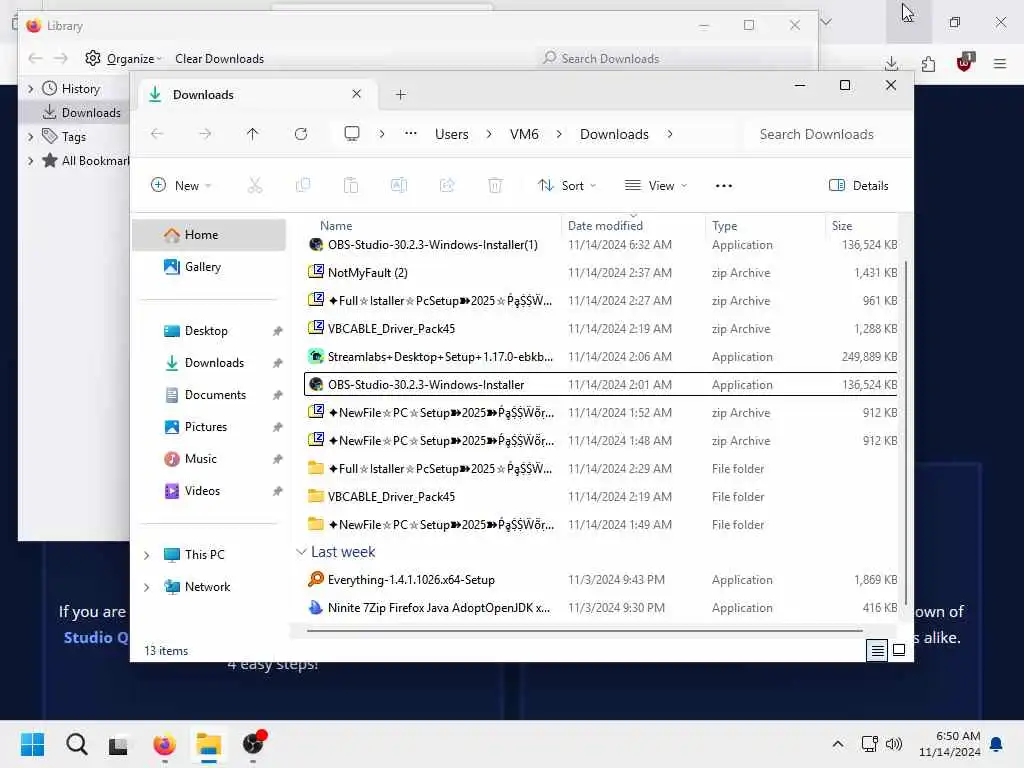The image size is (1024, 768).
Task: Add a new Explorer tab with plus icon
Action: click(401, 95)
